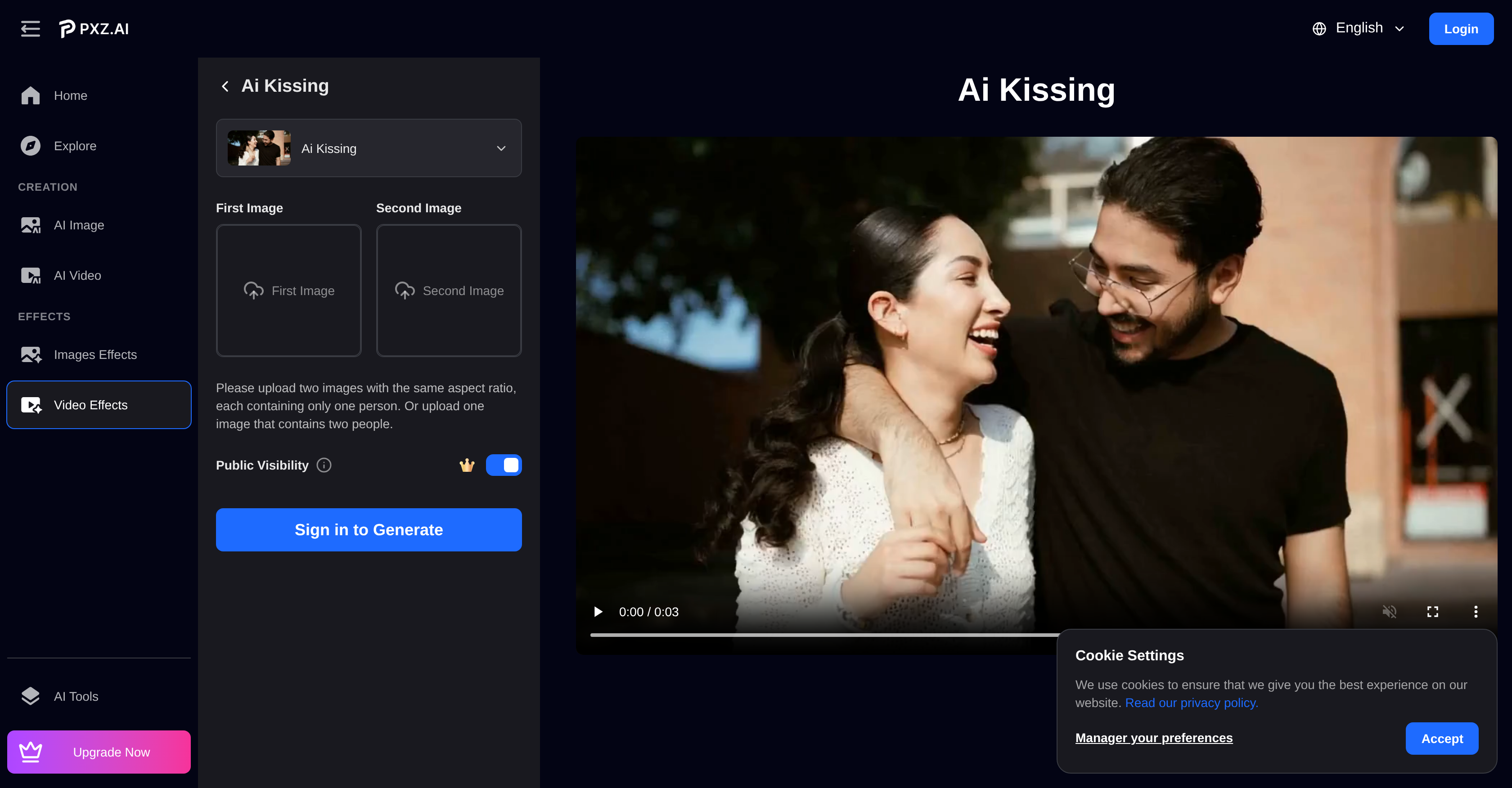
Task: Open video player options menu
Action: 1476,611
